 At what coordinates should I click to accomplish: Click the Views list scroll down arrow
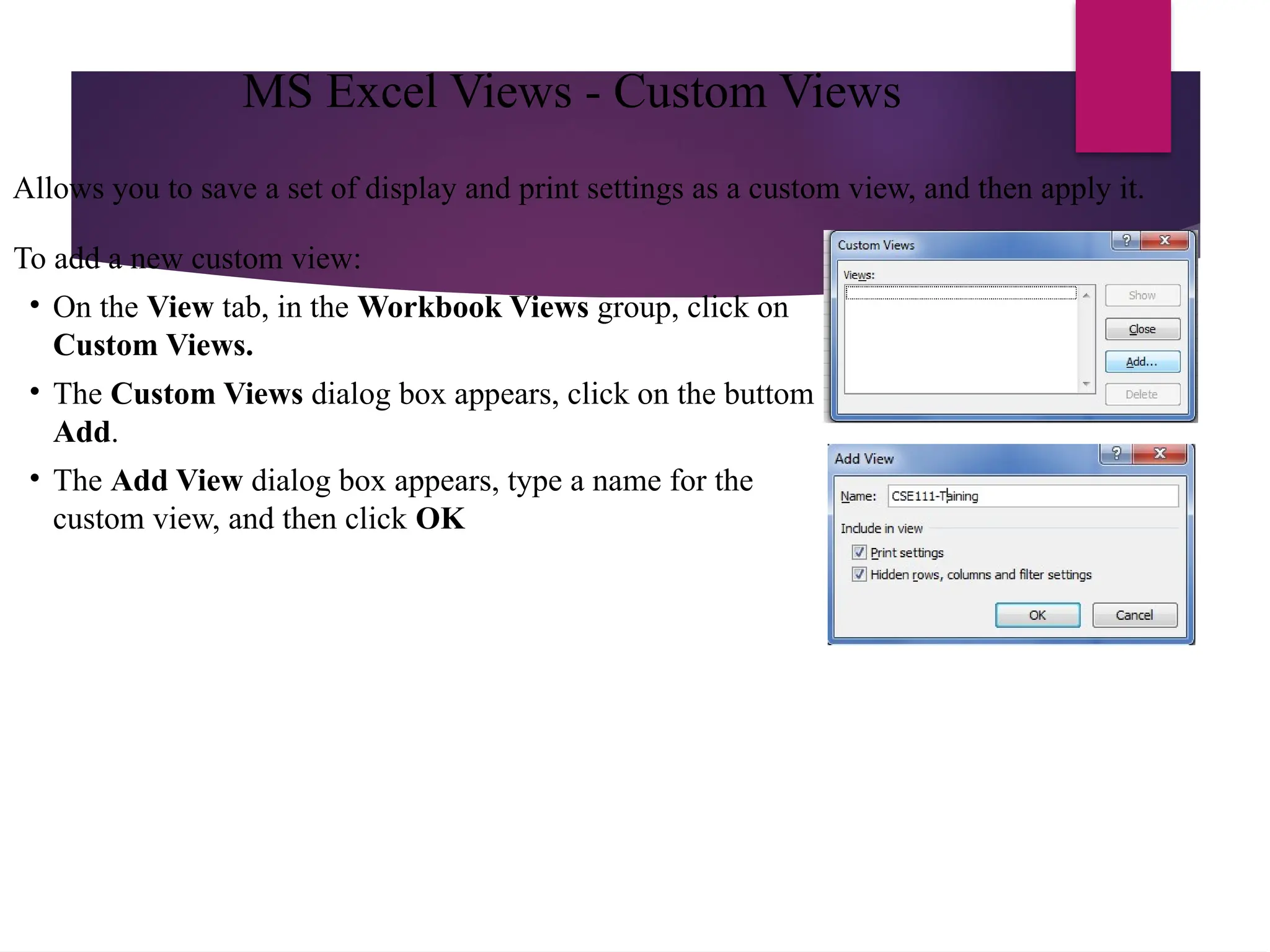click(x=1086, y=384)
